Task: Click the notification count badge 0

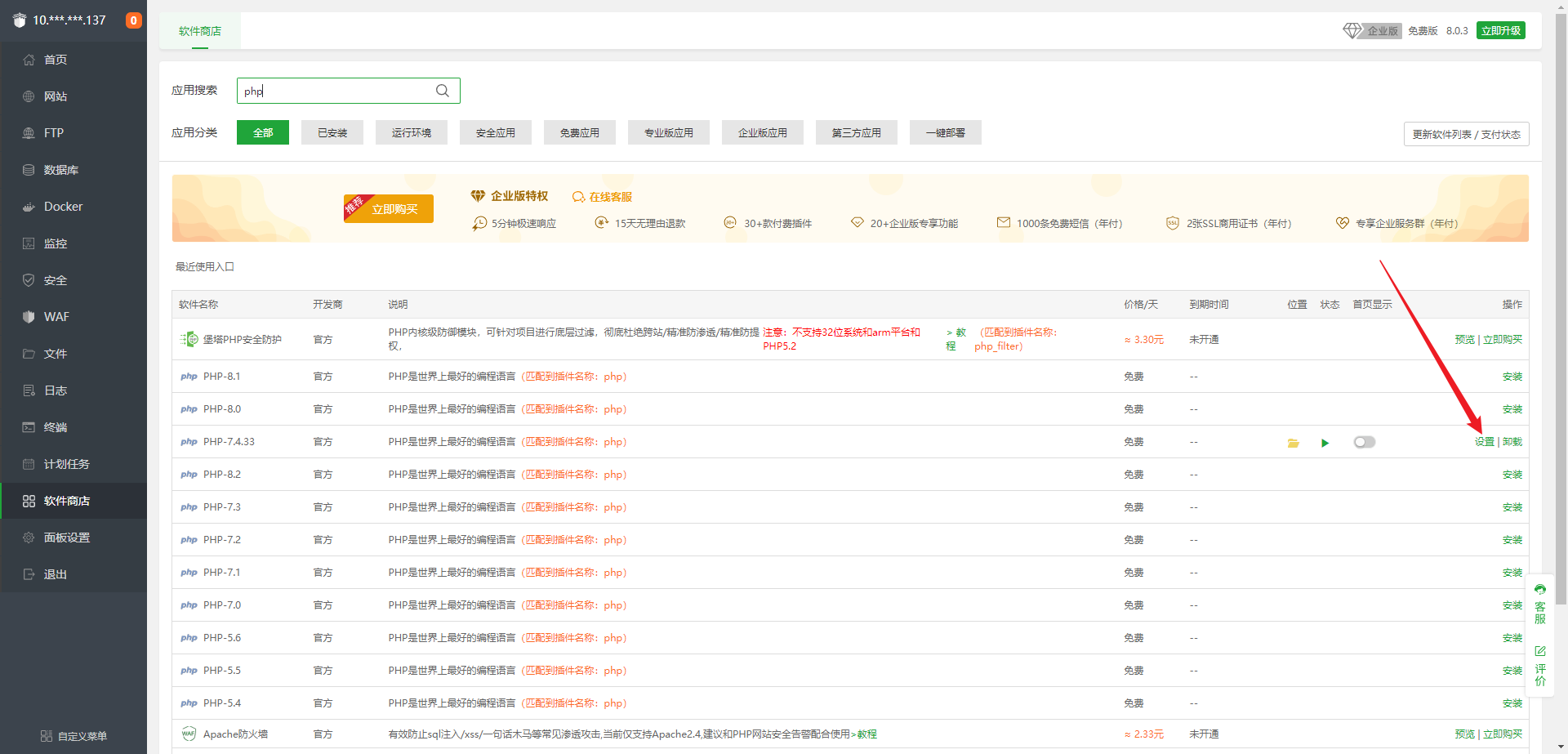Action: (x=133, y=20)
